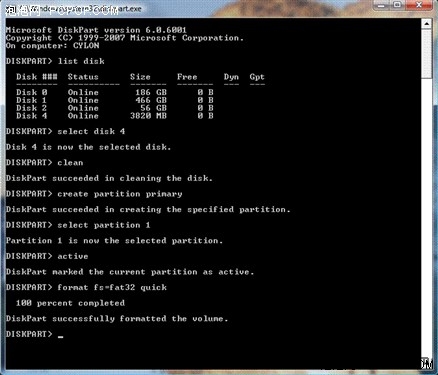Click the 'clean' command text
This screenshot has width=438, height=375.
(x=70, y=163)
